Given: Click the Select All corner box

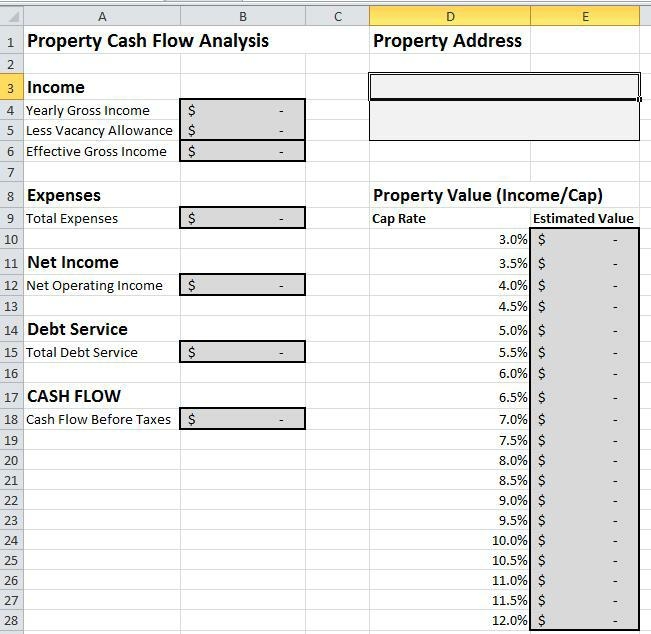Looking at the screenshot, I should pos(11,16).
